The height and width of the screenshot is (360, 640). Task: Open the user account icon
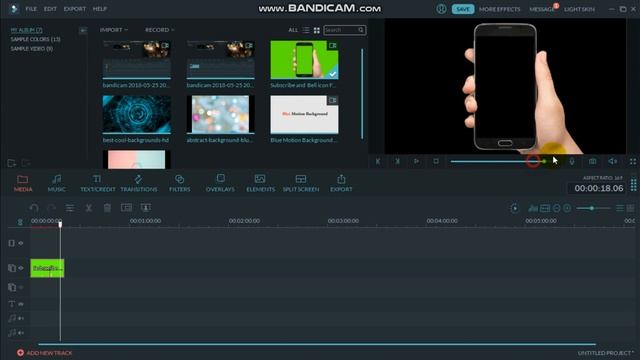(441, 9)
